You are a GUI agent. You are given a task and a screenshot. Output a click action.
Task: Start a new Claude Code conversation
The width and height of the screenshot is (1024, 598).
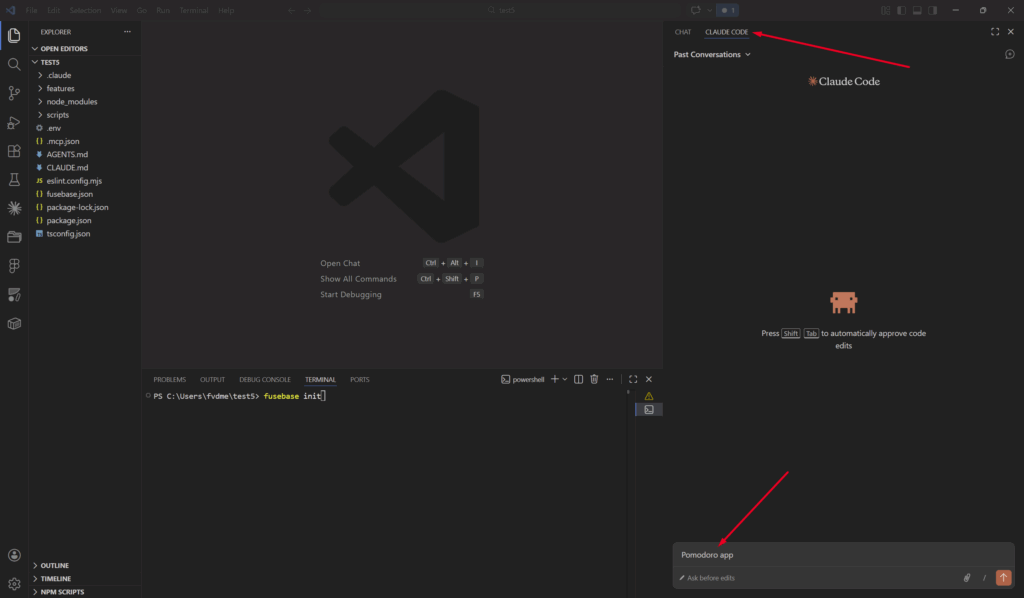pos(1009,55)
